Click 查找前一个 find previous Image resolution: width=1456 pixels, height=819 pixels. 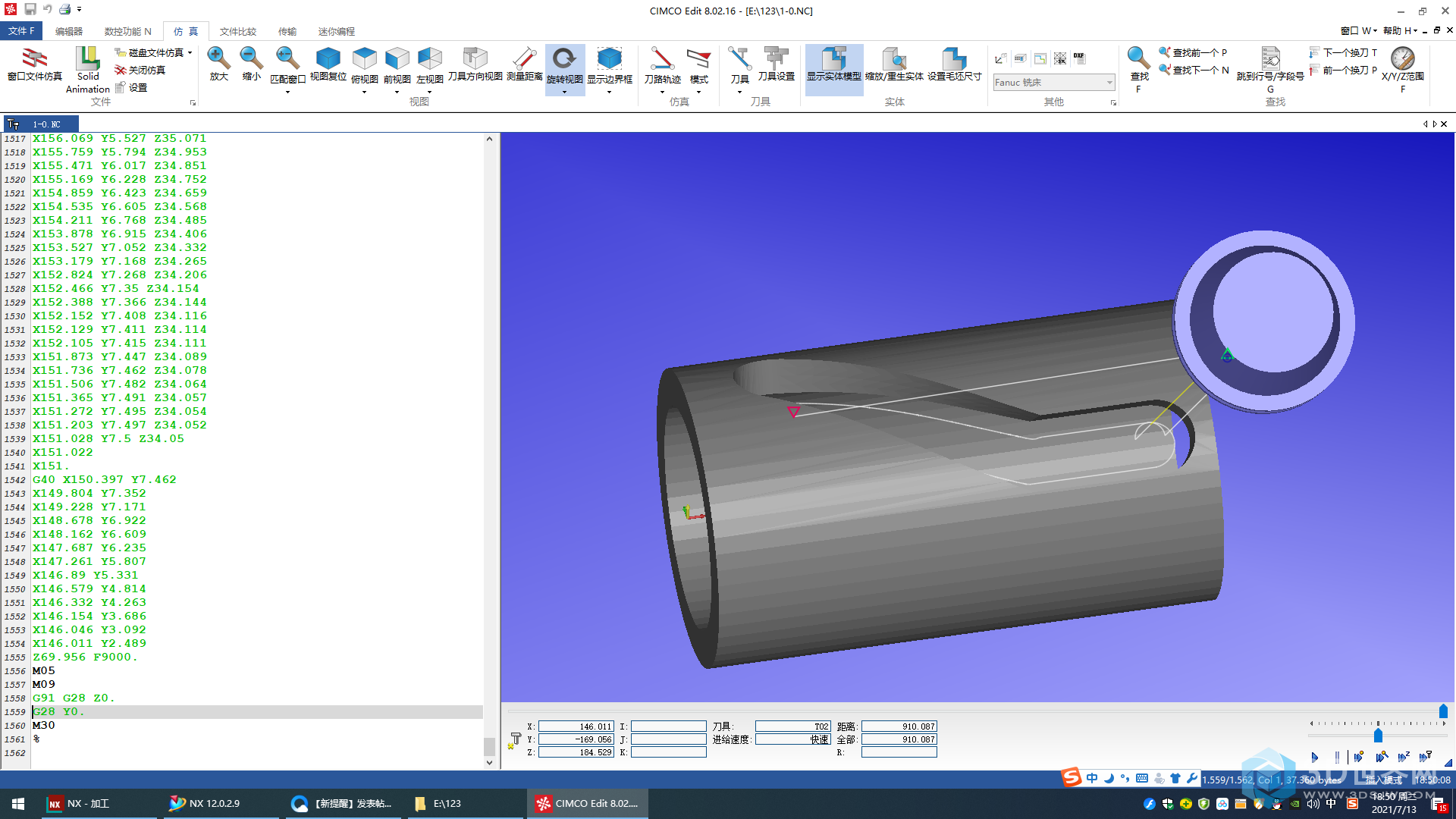1193,52
